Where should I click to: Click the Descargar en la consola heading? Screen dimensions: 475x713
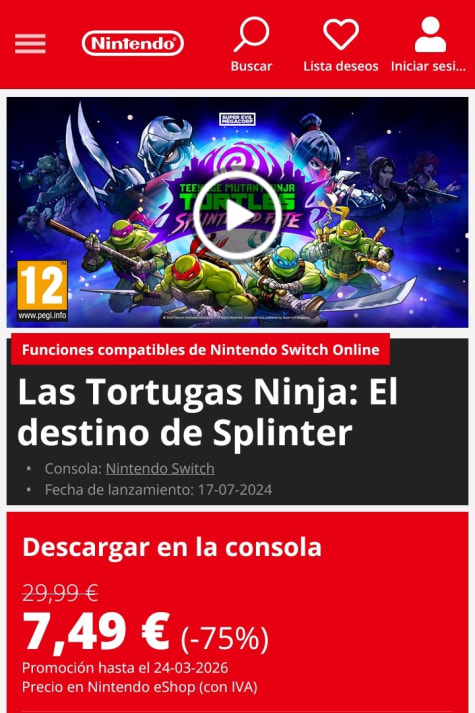tap(172, 547)
